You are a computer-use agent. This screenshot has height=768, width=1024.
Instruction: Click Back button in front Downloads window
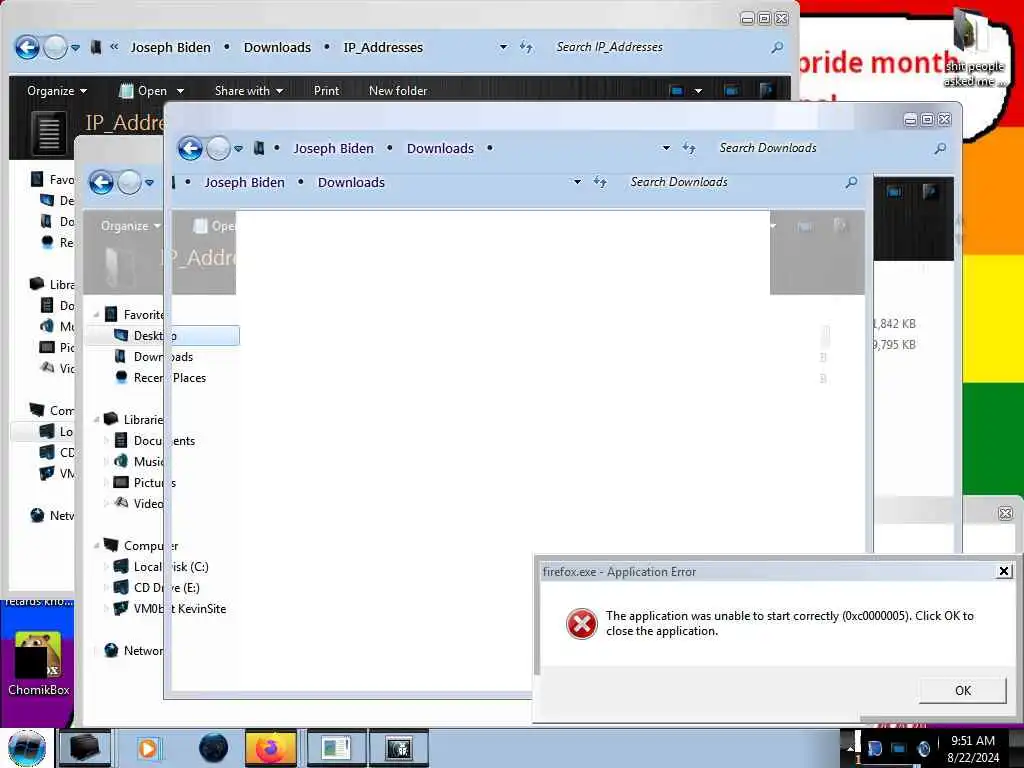point(191,148)
